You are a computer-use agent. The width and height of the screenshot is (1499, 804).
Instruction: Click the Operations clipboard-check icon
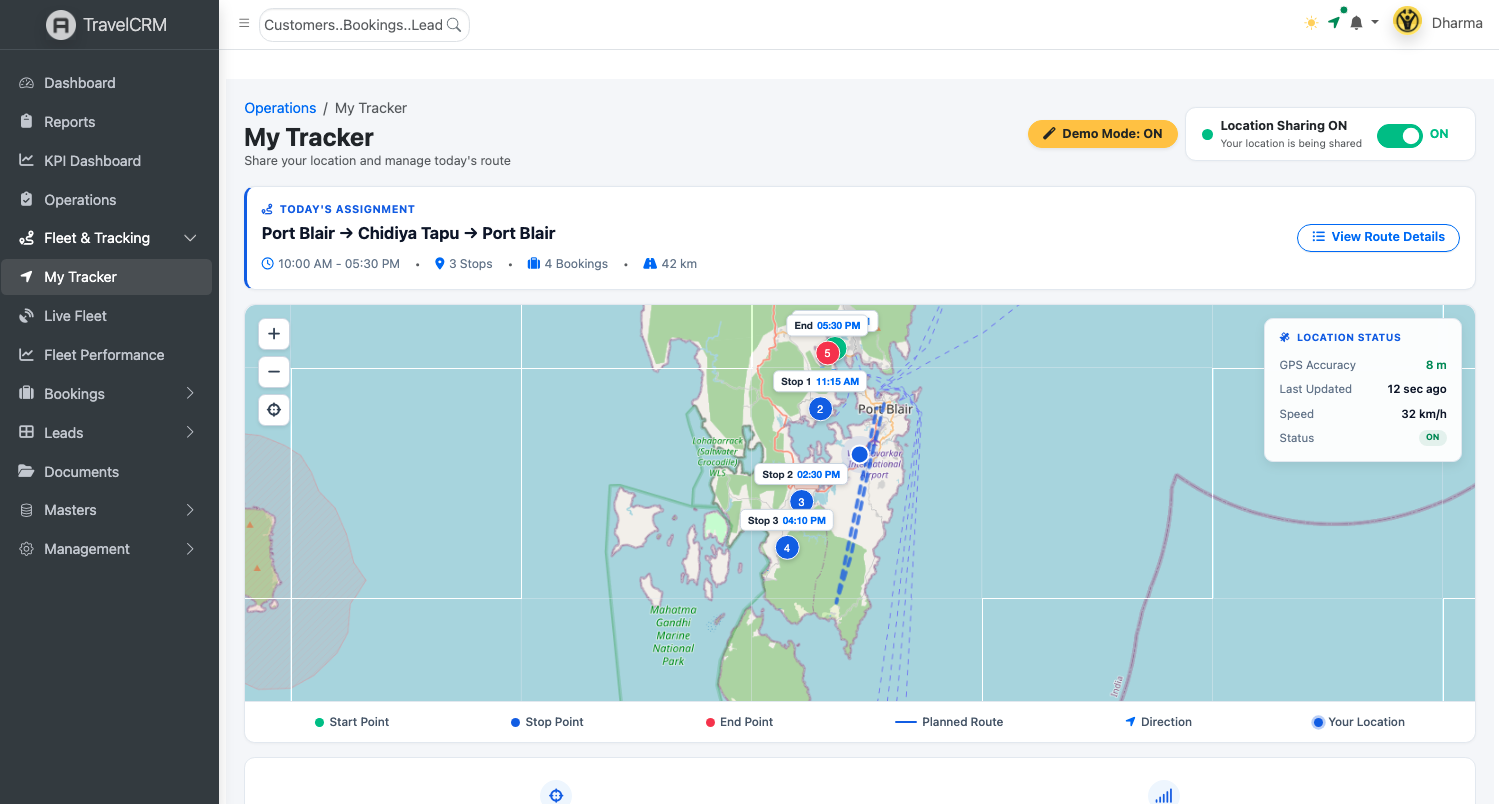(x=27, y=200)
